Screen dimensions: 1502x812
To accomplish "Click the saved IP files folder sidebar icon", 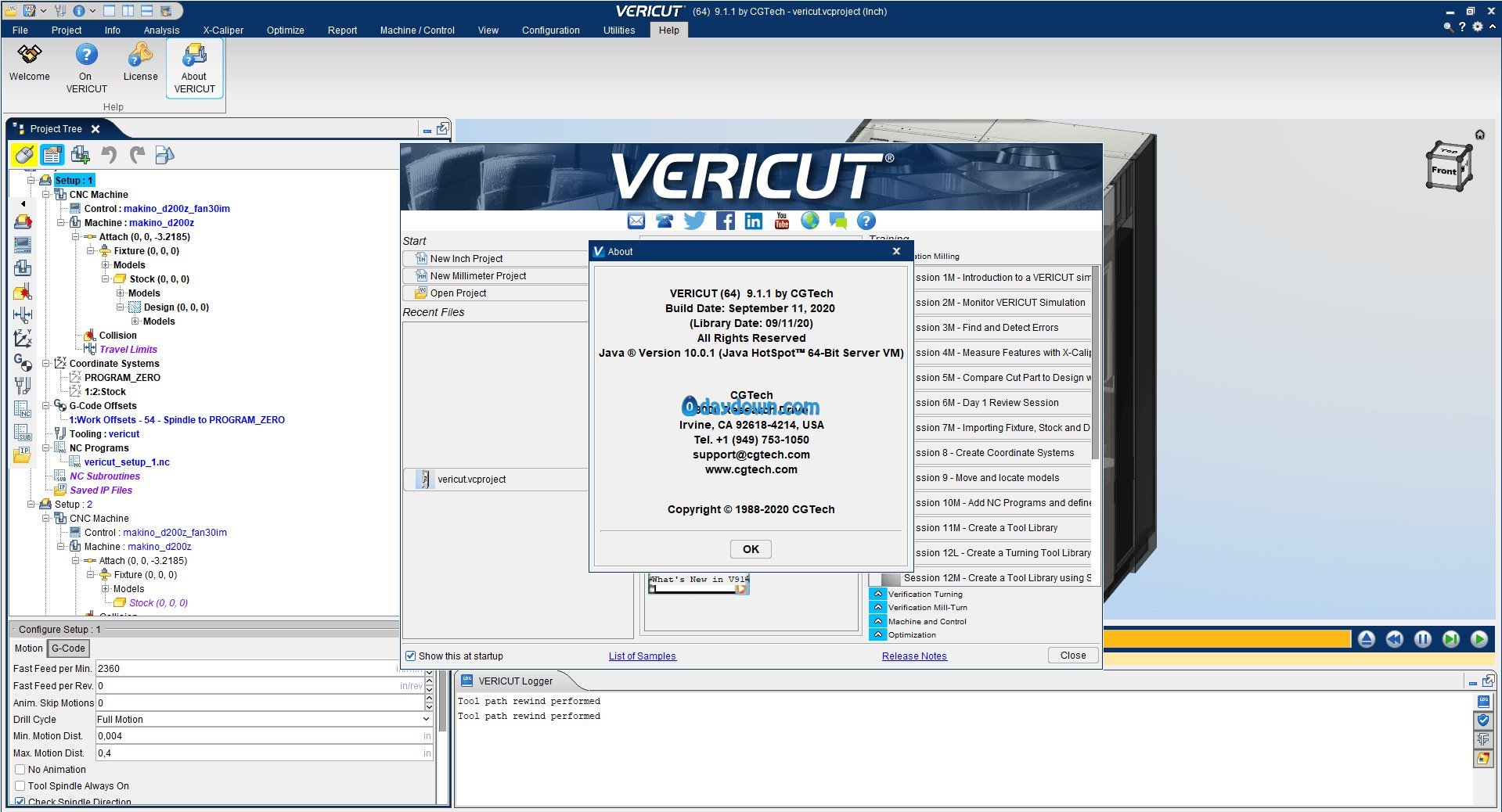I will [23, 455].
